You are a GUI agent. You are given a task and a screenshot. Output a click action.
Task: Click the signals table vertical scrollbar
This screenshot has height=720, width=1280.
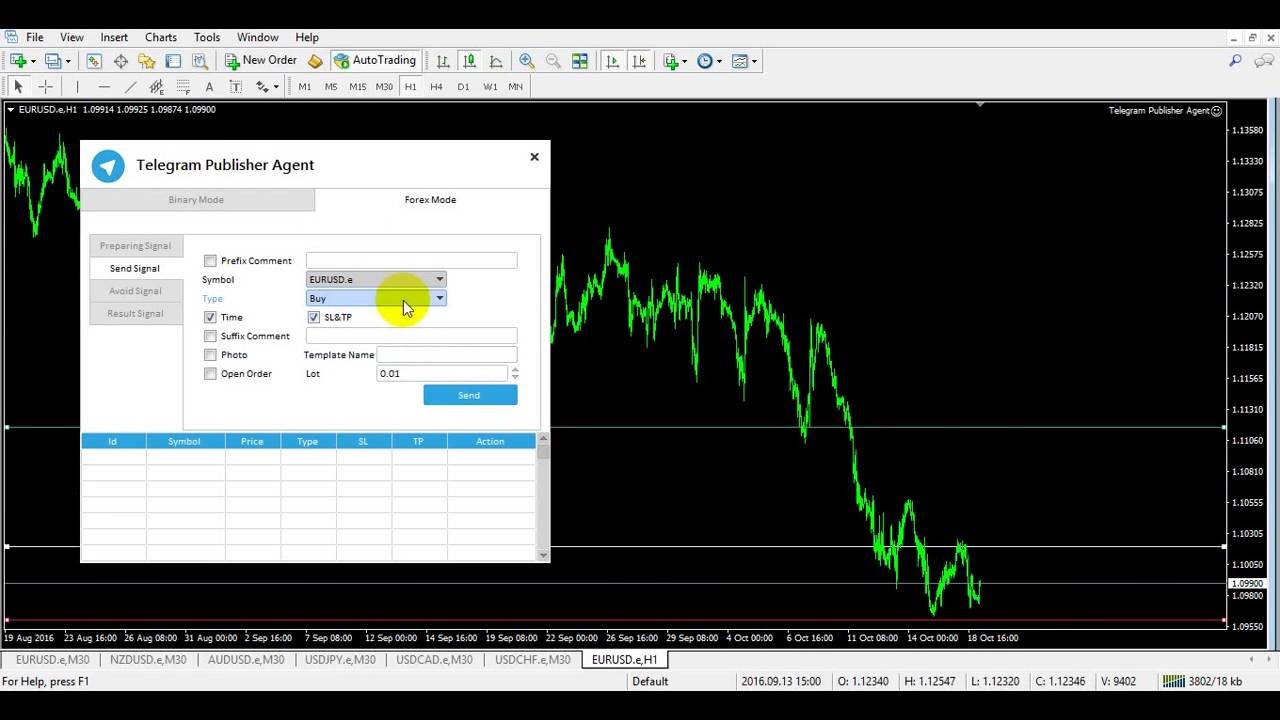point(543,496)
